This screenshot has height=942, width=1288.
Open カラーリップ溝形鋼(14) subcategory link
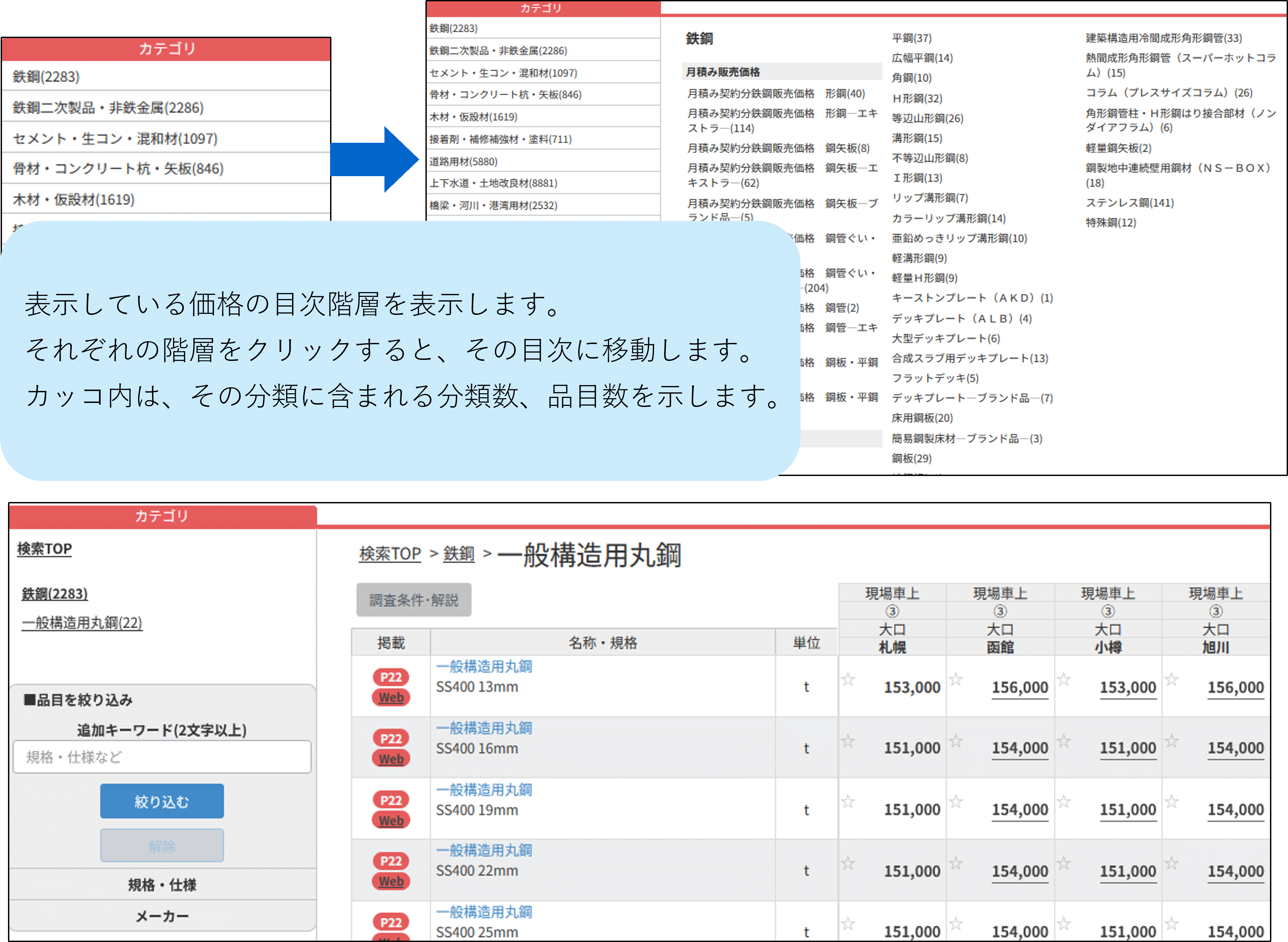pyautogui.click(x=949, y=218)
